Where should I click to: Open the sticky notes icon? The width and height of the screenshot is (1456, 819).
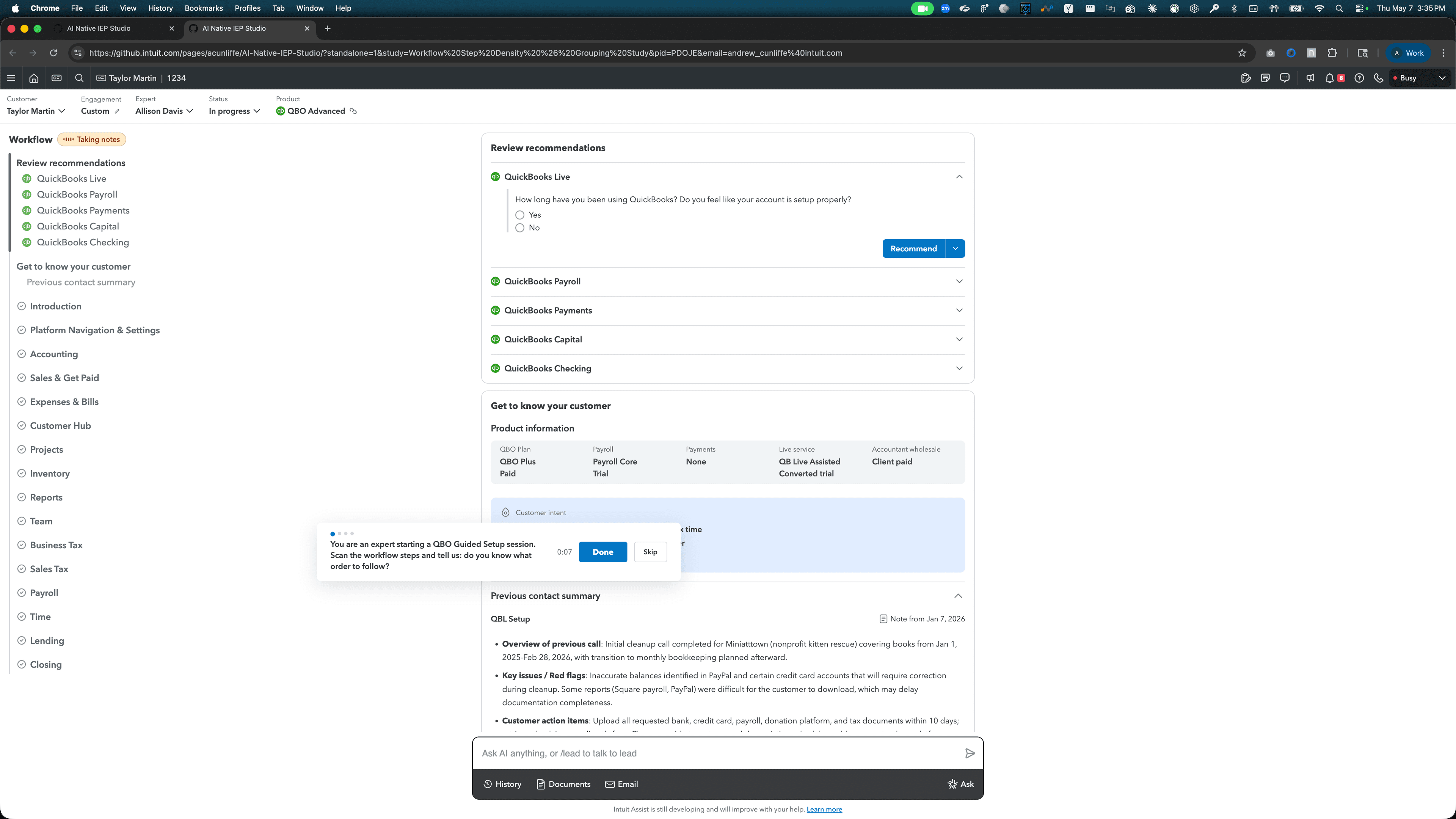coord(1266,78)
